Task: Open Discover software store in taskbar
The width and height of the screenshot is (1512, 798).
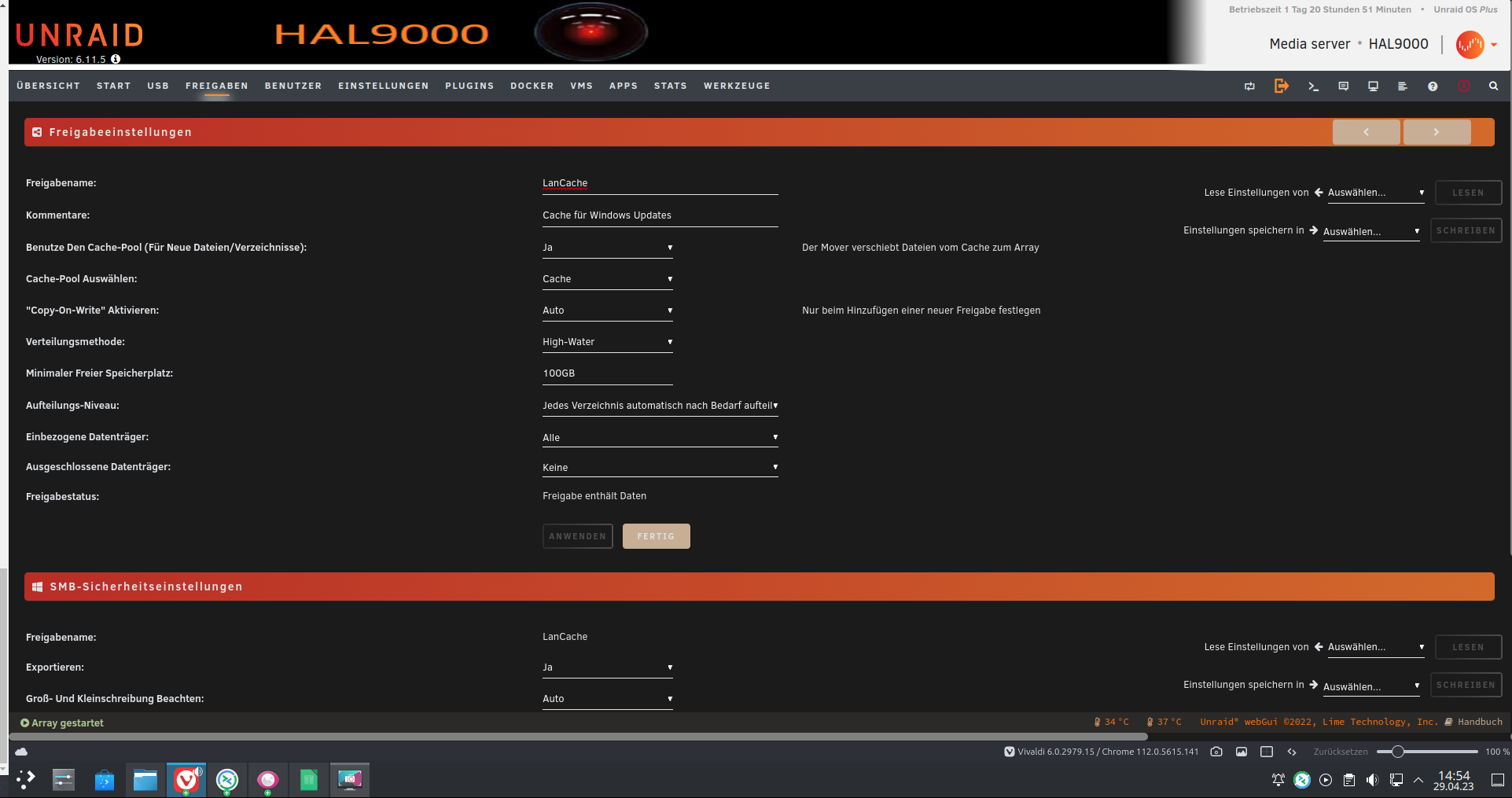Action: point(105,779)
